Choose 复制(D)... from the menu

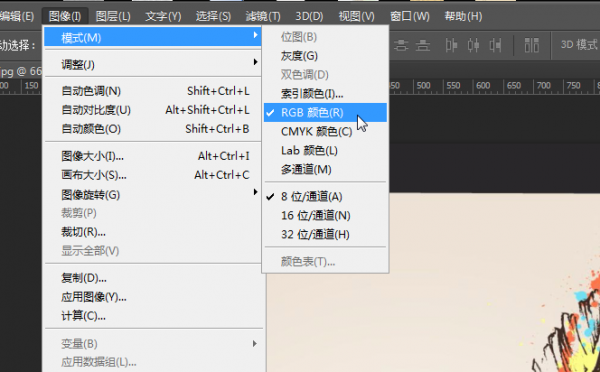153,278
